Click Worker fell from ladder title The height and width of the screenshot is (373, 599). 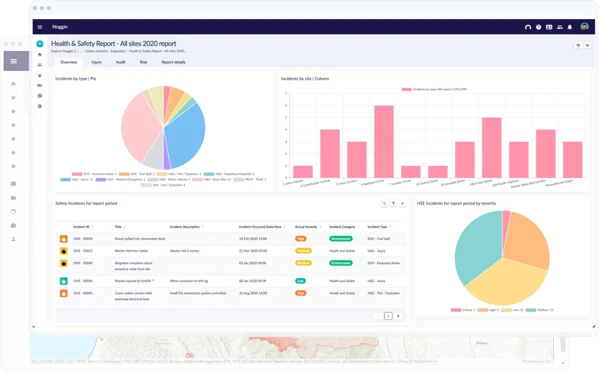[131, 251]
